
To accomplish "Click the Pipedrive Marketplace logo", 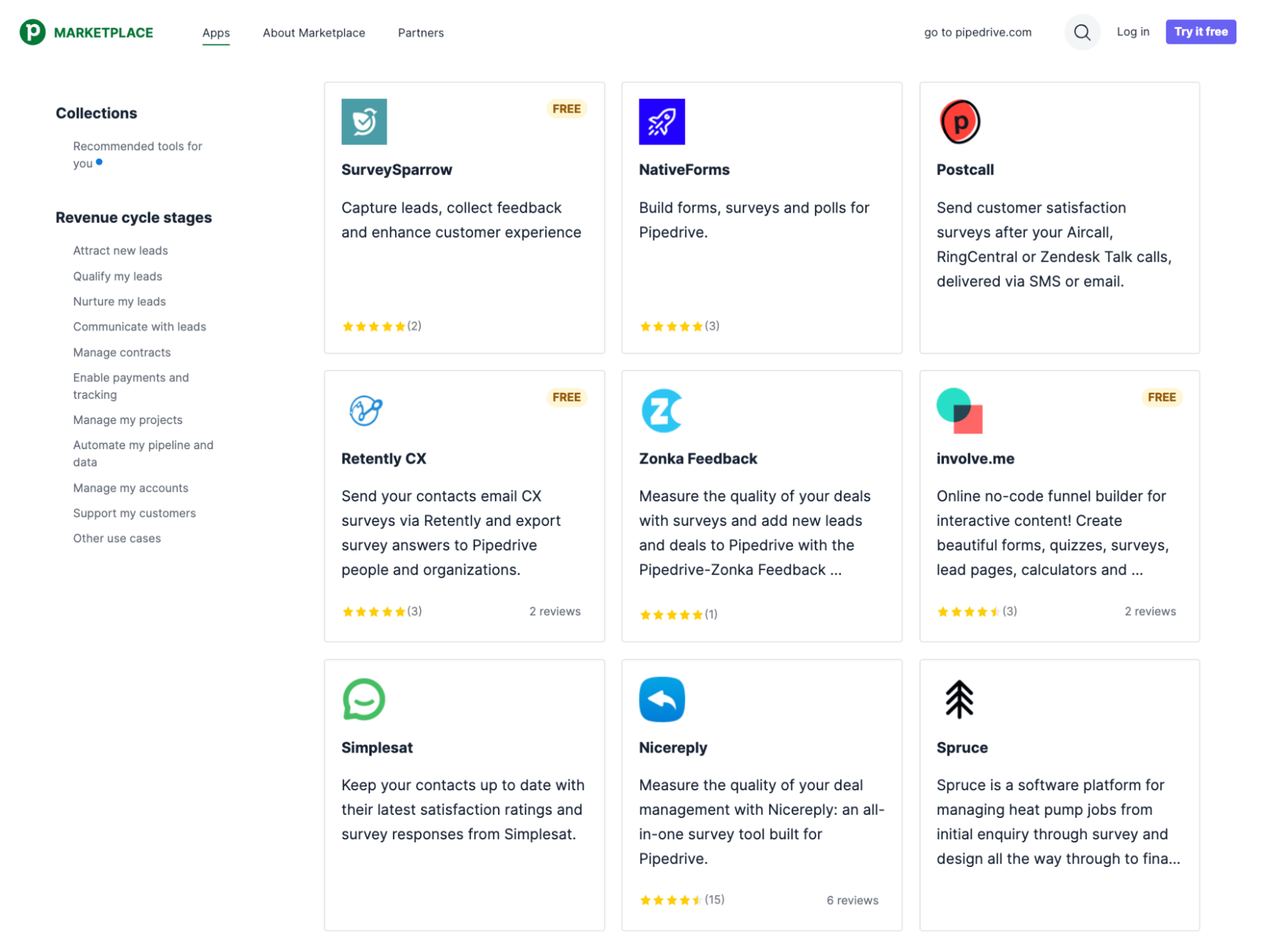I will (87, 32).
